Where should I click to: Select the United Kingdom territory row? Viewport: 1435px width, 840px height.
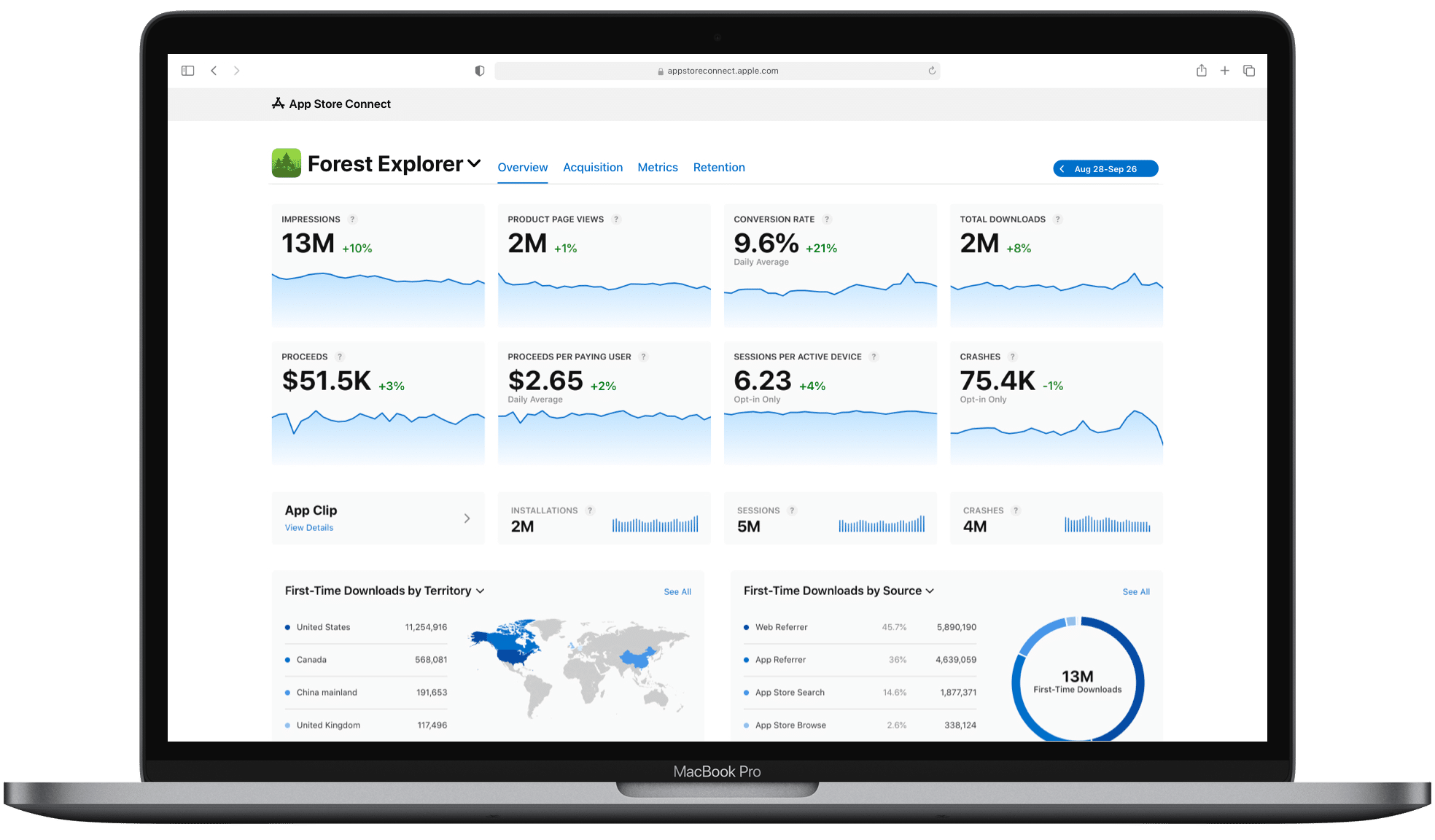366,726
